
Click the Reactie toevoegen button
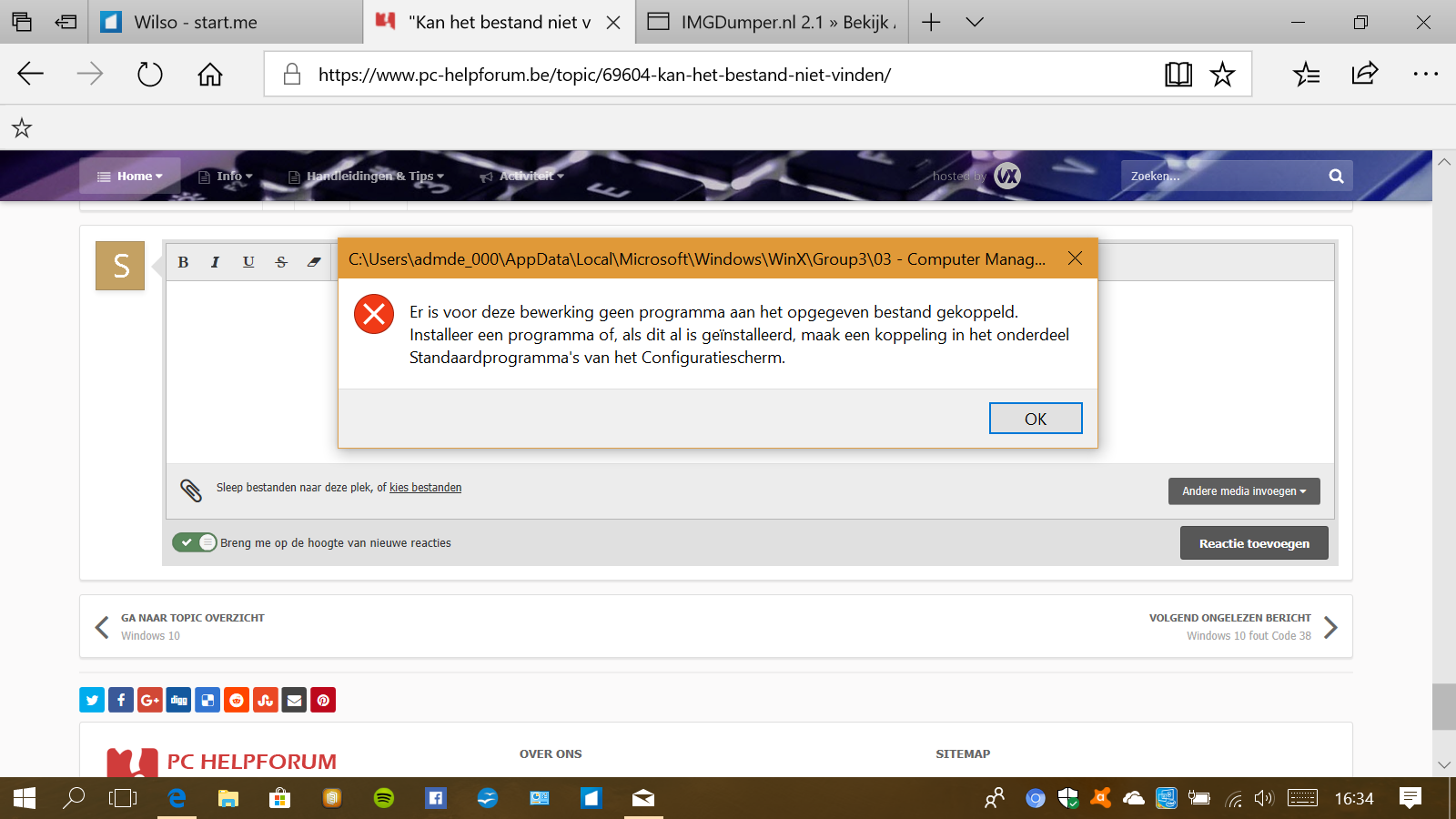(x=1253, y=543)
